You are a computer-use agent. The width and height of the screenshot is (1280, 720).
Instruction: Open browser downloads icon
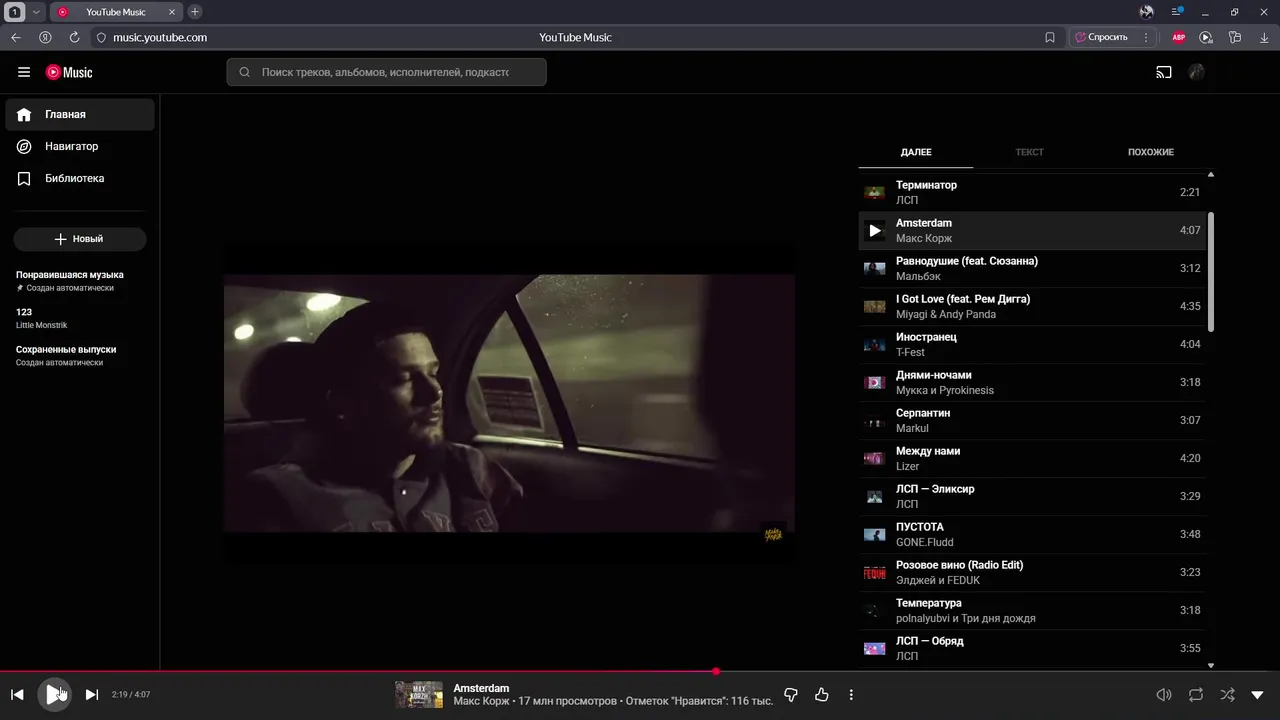click(1263, 37)
